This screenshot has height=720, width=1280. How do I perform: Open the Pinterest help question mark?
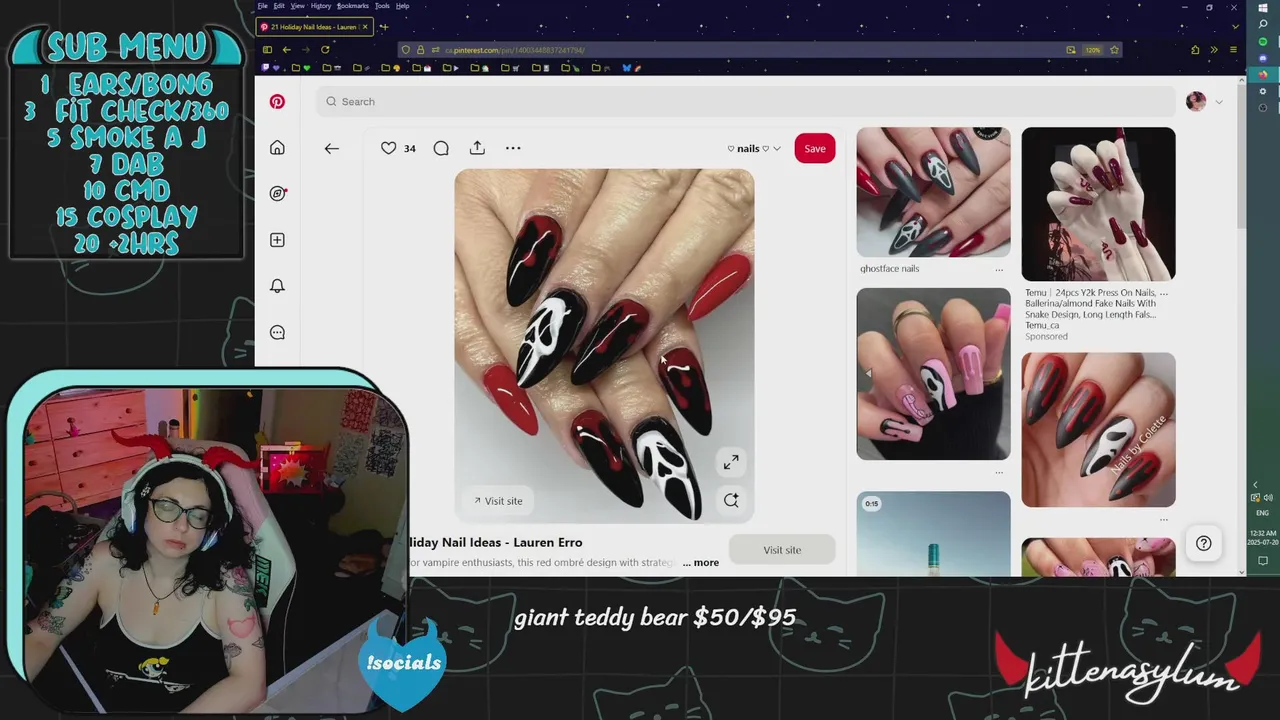[x=1204, y=543]
